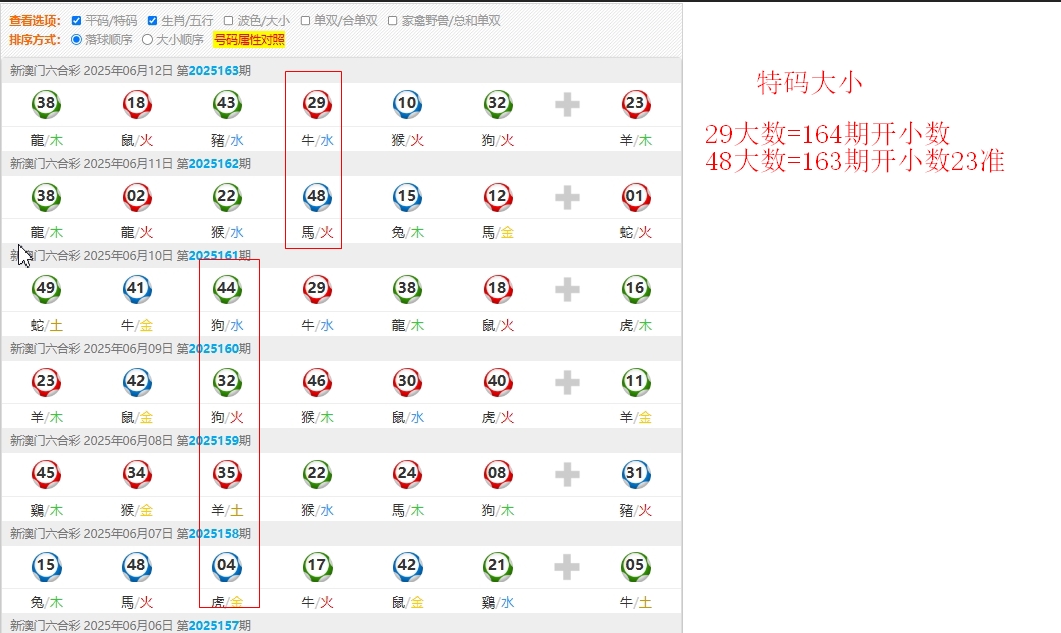Select ball 49 in period 2025161
1061x633 pixels.
(x=46, y=289)
